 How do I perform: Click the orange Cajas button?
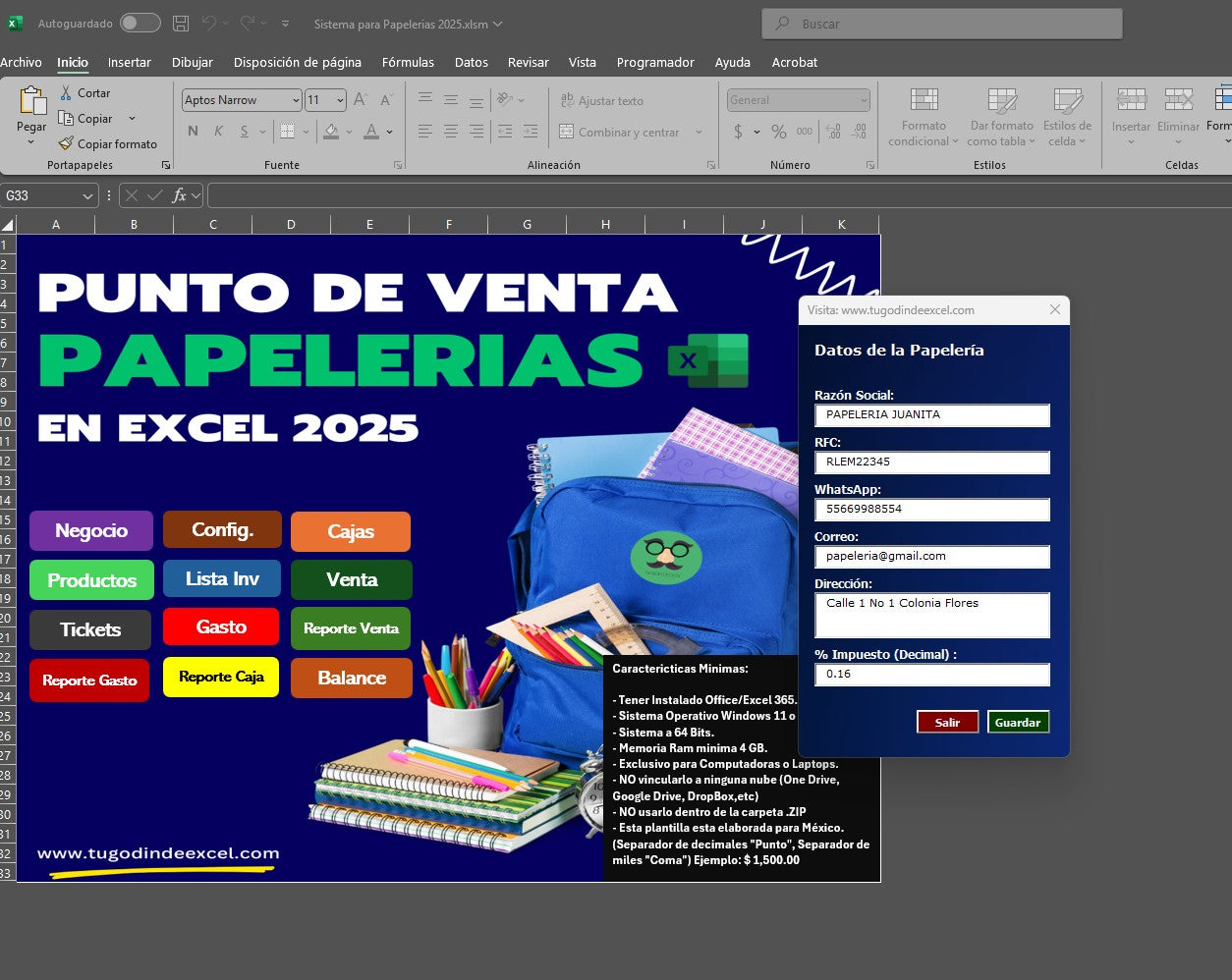coord(351,531)
